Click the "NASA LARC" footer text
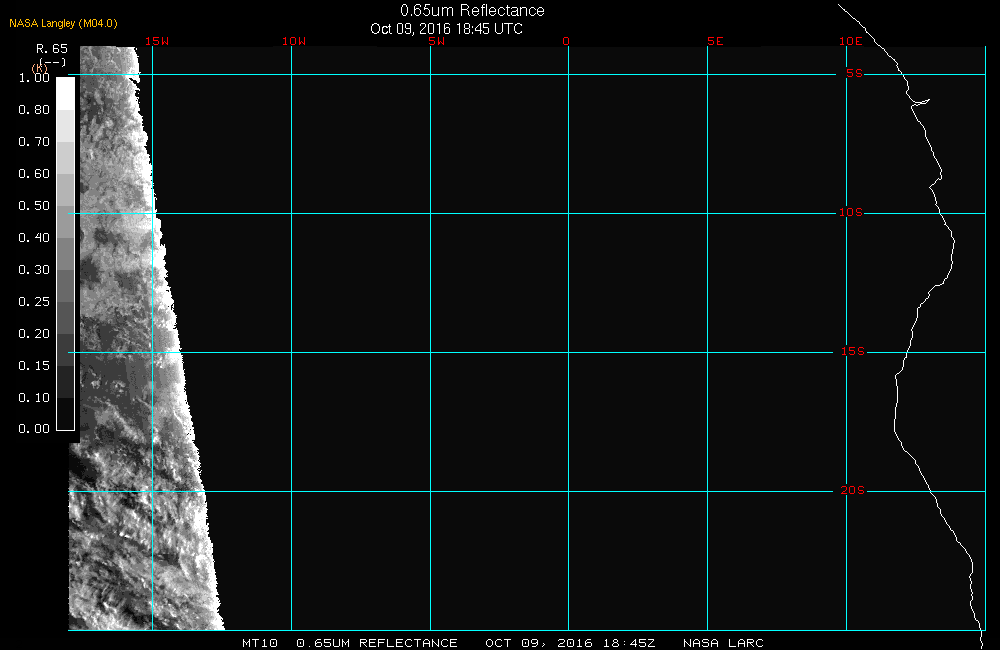The width and height of the screenshot is (1000, 650). tap(723, 642)
